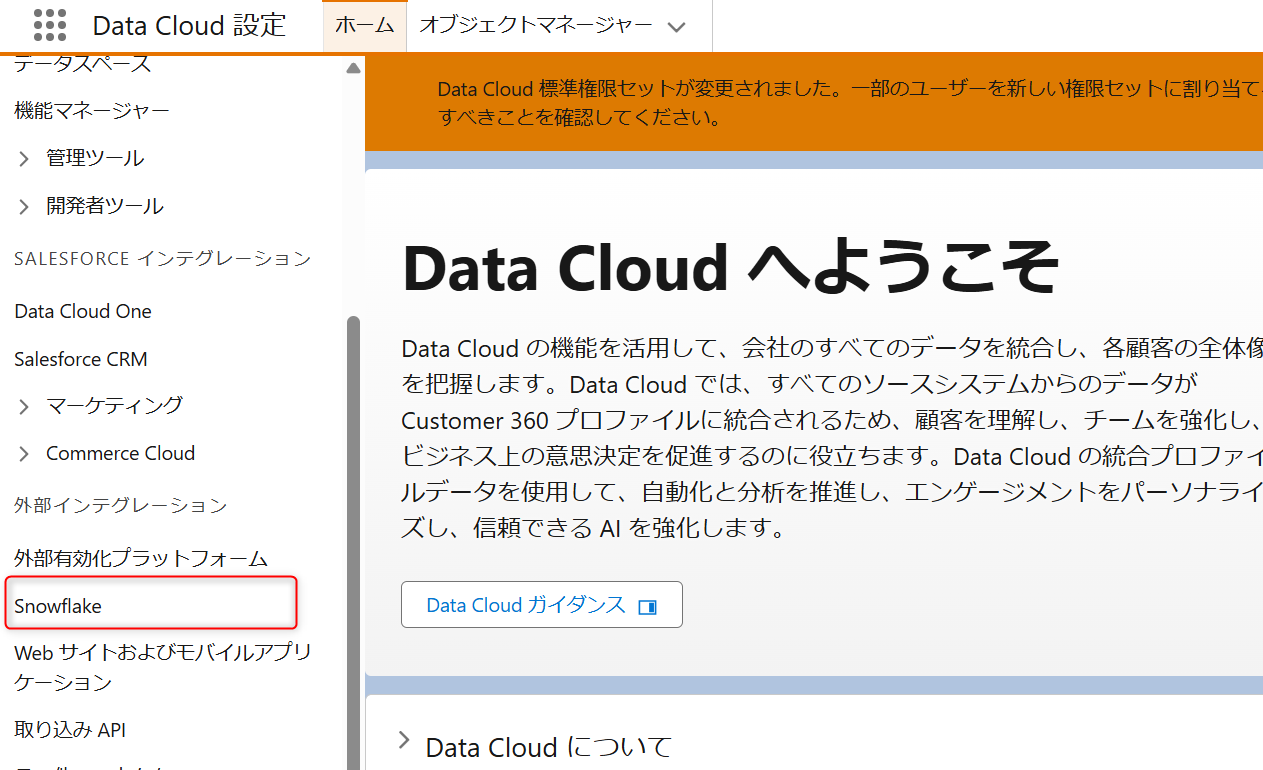The height and width of the screenshot is (770, 1263).
Task: Open Salesforce CRM integration page
Action: (x=81, y=359)
